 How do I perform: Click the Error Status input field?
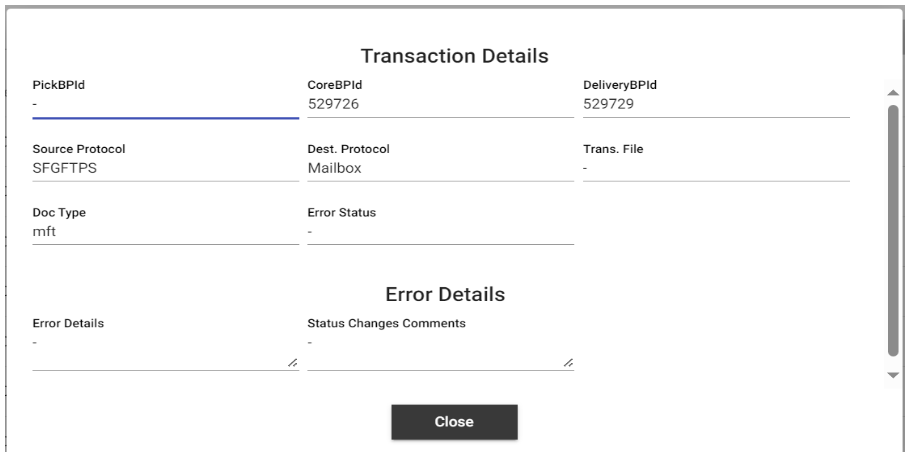(x=440, y=232)
